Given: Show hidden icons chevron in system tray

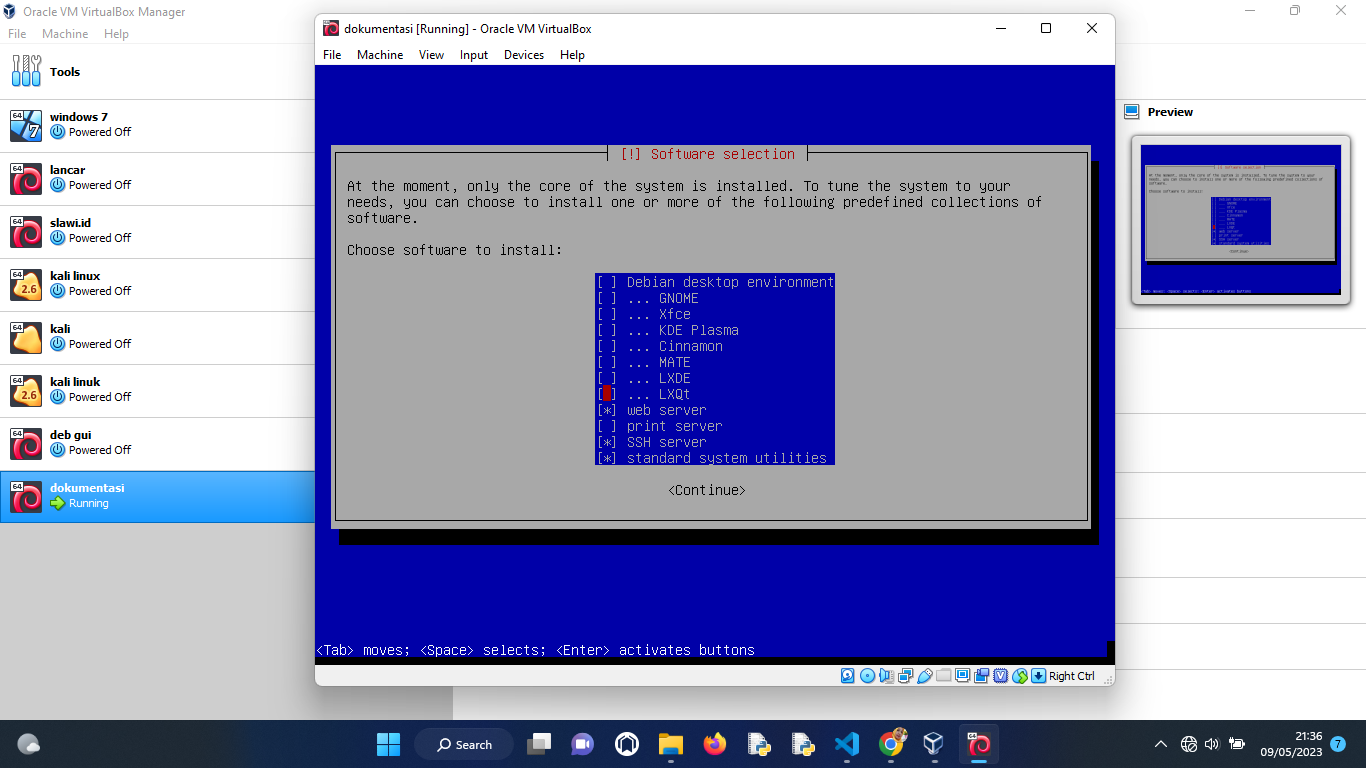Looking at the screenshot, I should click(1161, 744).
